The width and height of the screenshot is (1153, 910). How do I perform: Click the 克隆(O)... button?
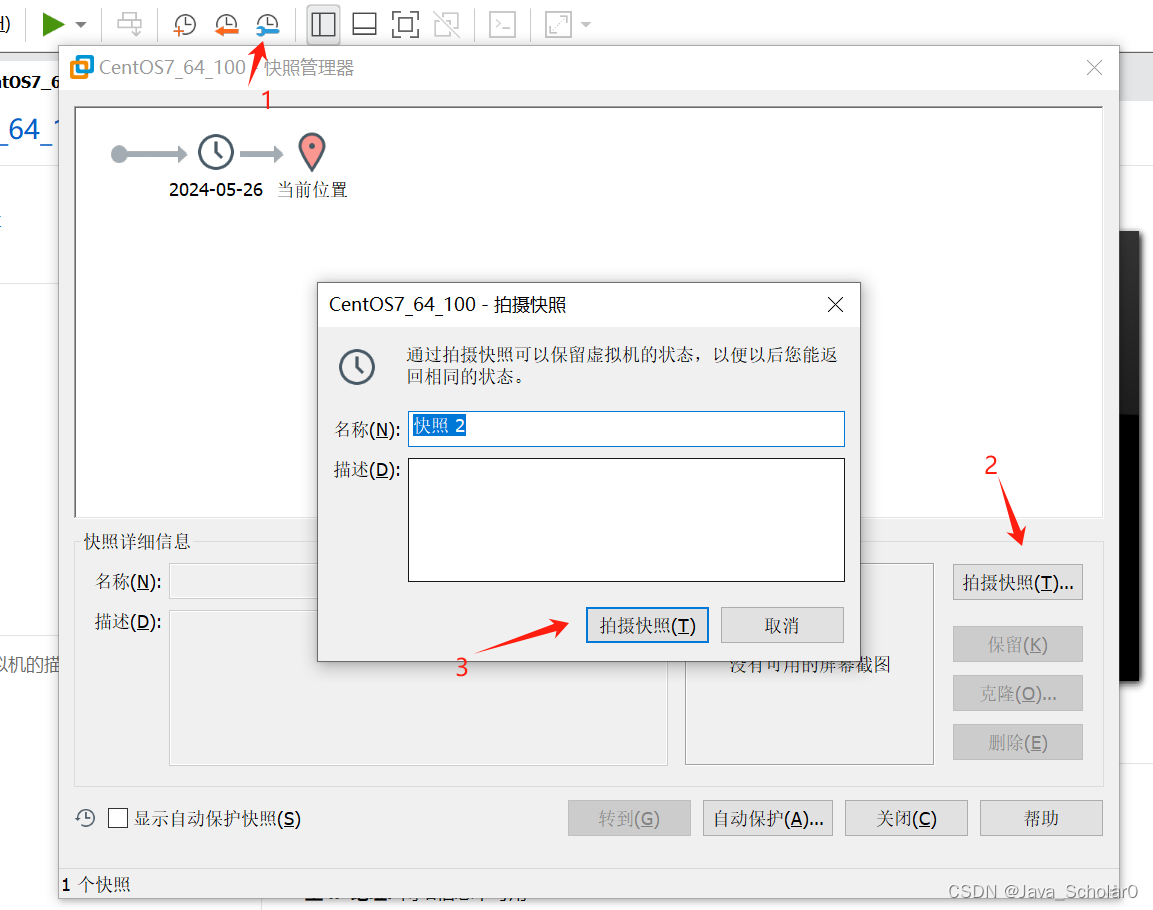point(1018,693)
